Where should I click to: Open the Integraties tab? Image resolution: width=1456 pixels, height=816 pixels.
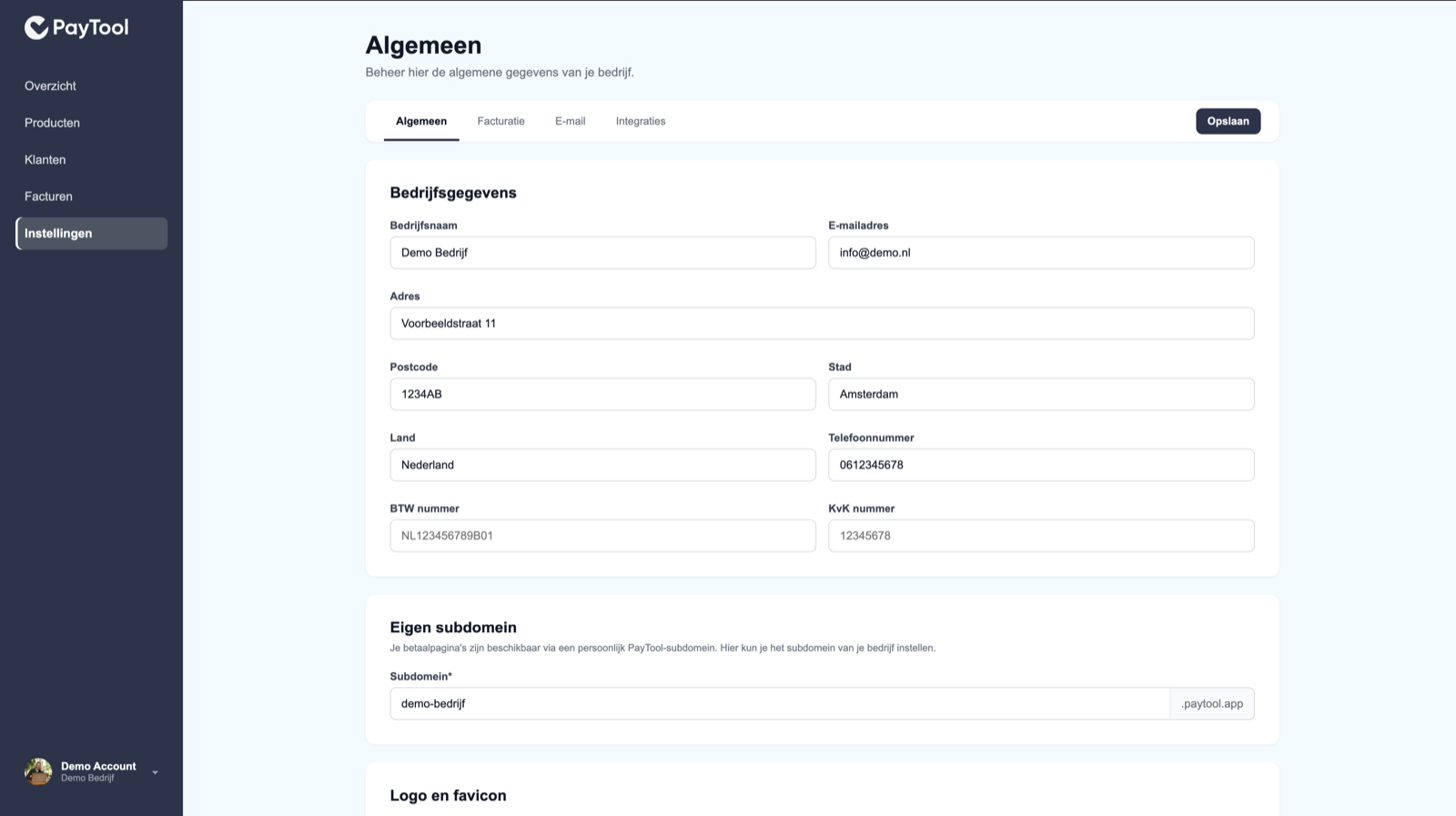[x=641, y=121]
